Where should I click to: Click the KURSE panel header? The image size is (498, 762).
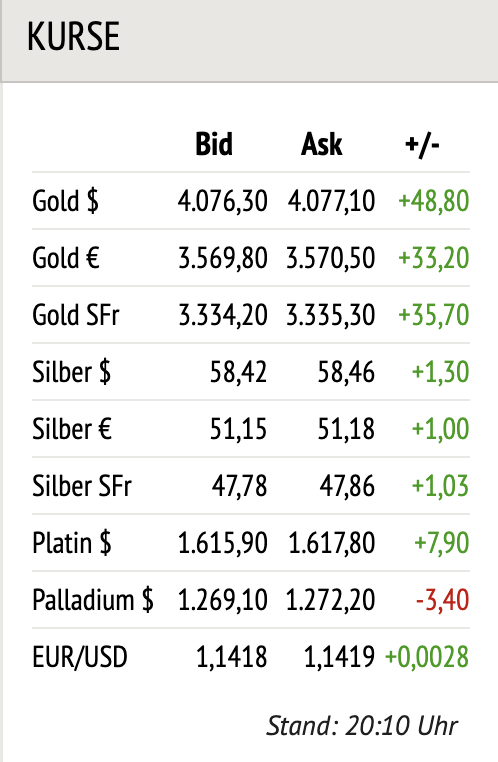point(249,40)
